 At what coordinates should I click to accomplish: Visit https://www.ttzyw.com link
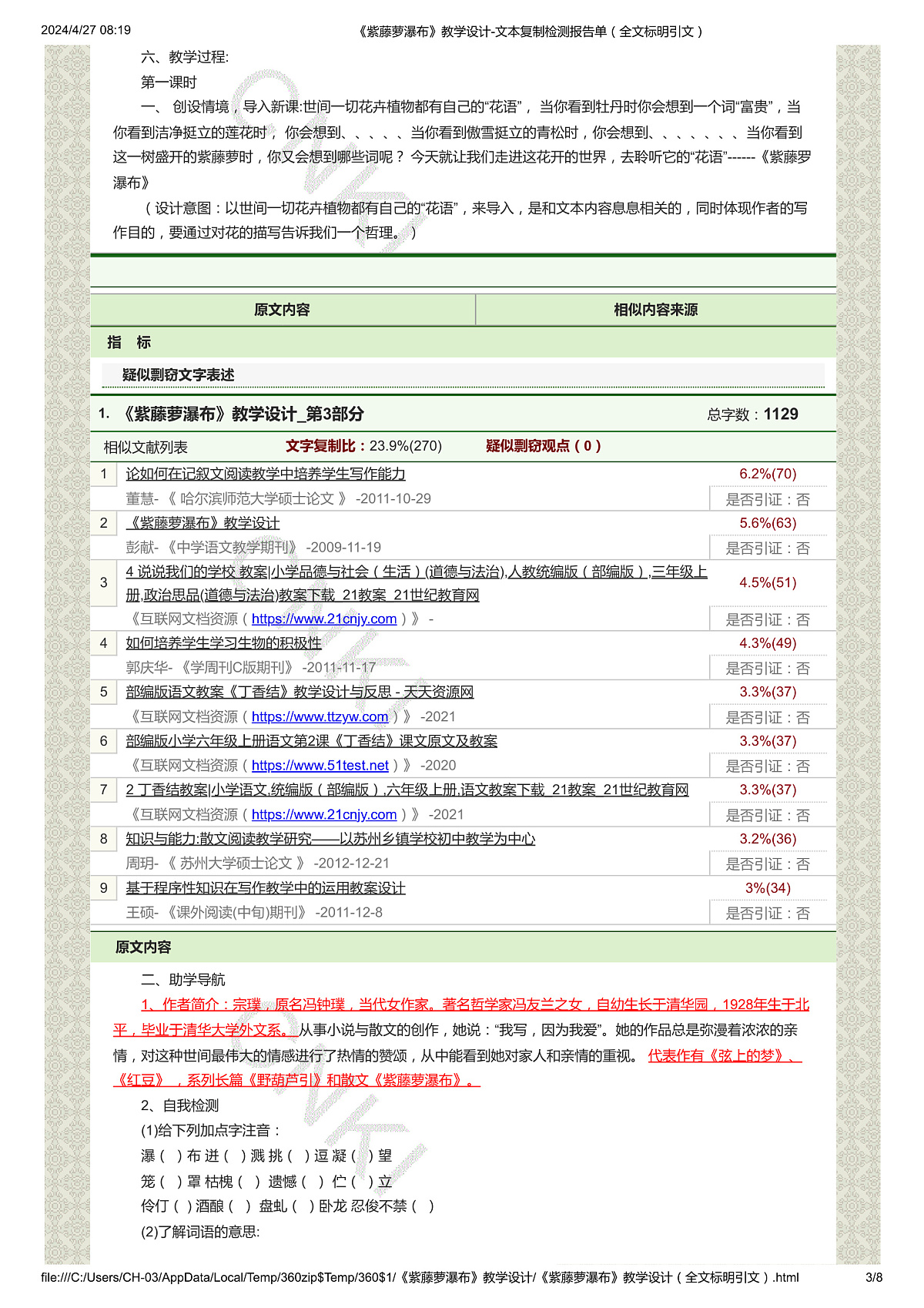click(x=320, y=717)
